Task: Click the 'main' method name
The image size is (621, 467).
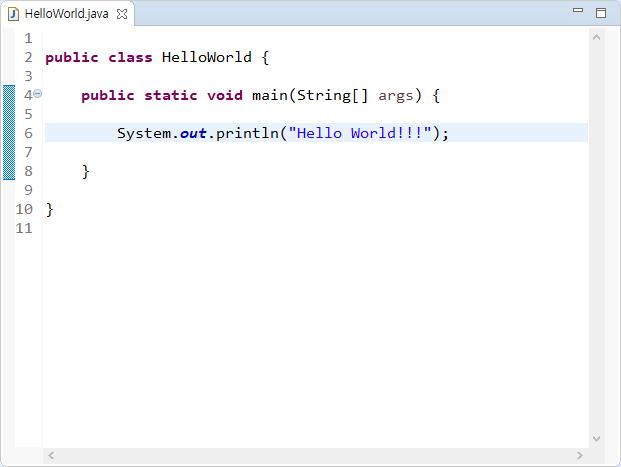Action: (x=270, y=95)
